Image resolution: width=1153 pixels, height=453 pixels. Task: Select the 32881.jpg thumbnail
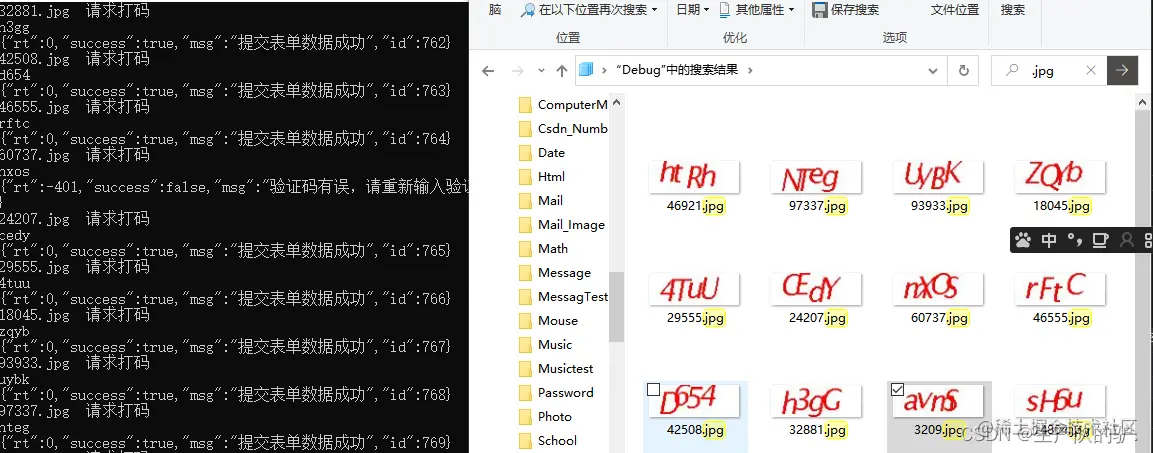pyautogui.click(x=816, y=401)
